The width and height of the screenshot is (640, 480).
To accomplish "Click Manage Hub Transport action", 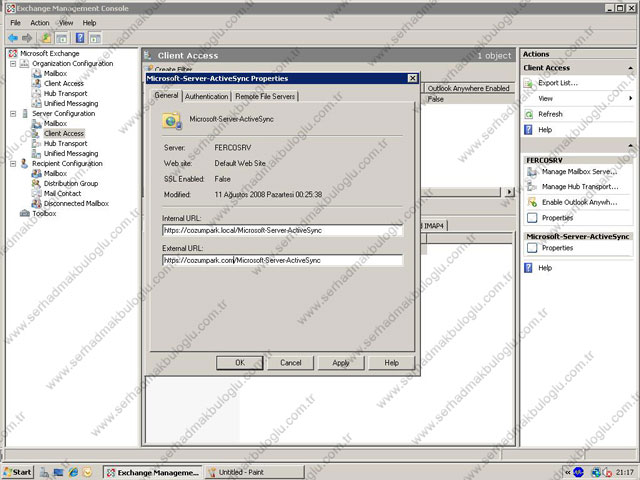I will pyautogui.click(x=580, y=187).
